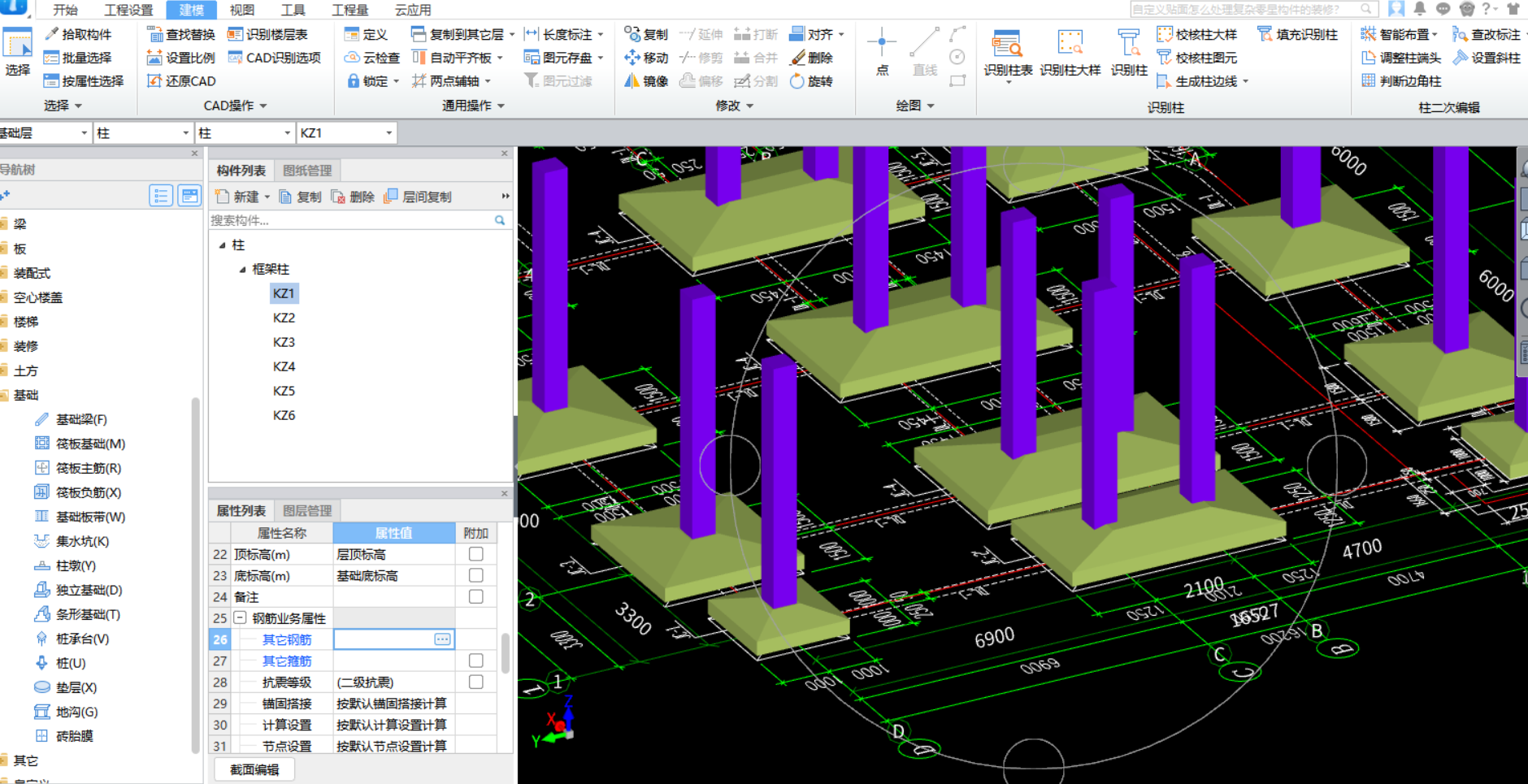The image size is (1528, 784).
Task: Open 识别楼层表 recognize floor table
Action: point(267,34)
